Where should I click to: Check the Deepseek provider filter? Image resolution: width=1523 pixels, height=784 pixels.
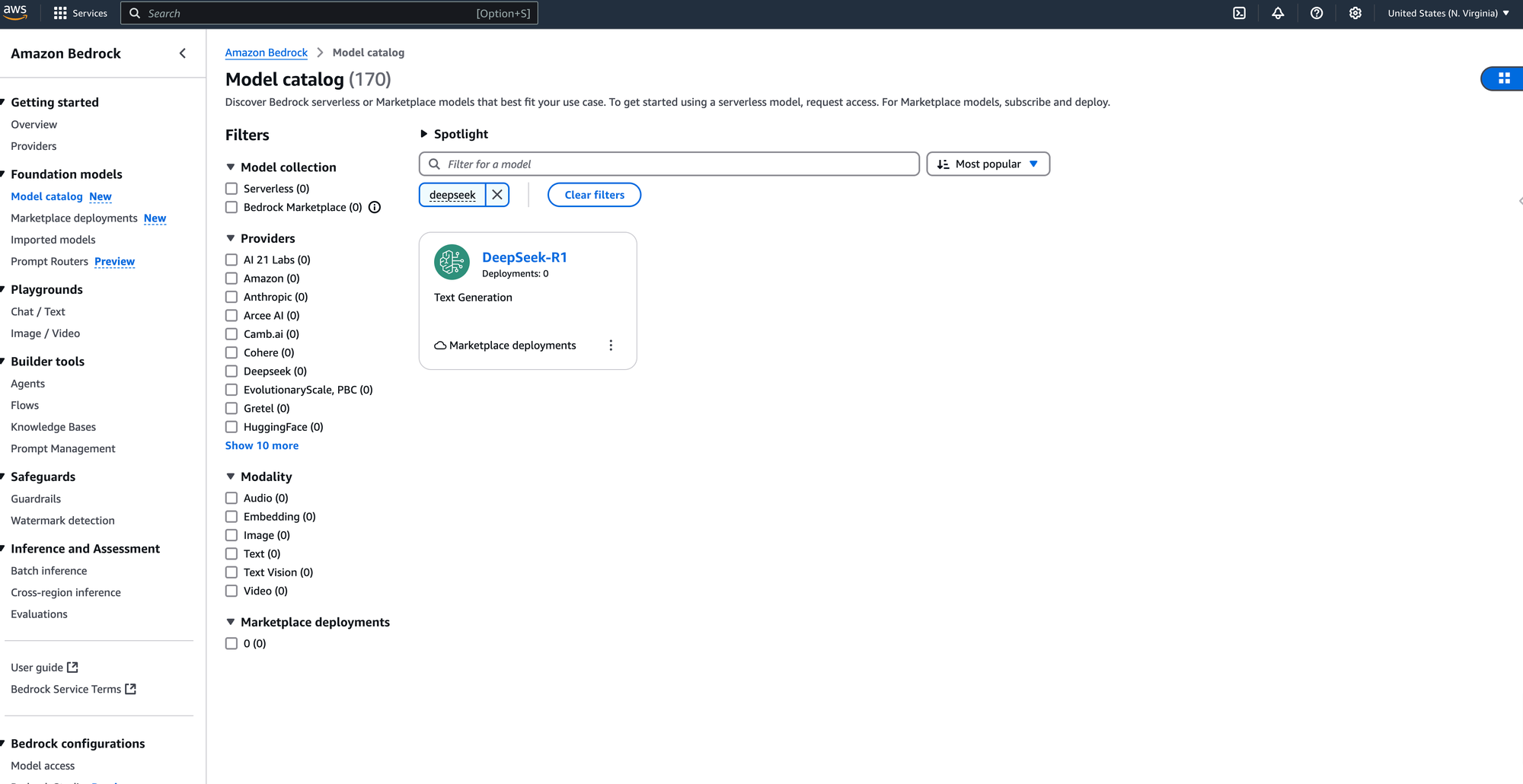pyautogui.click(x=231, y=371)
